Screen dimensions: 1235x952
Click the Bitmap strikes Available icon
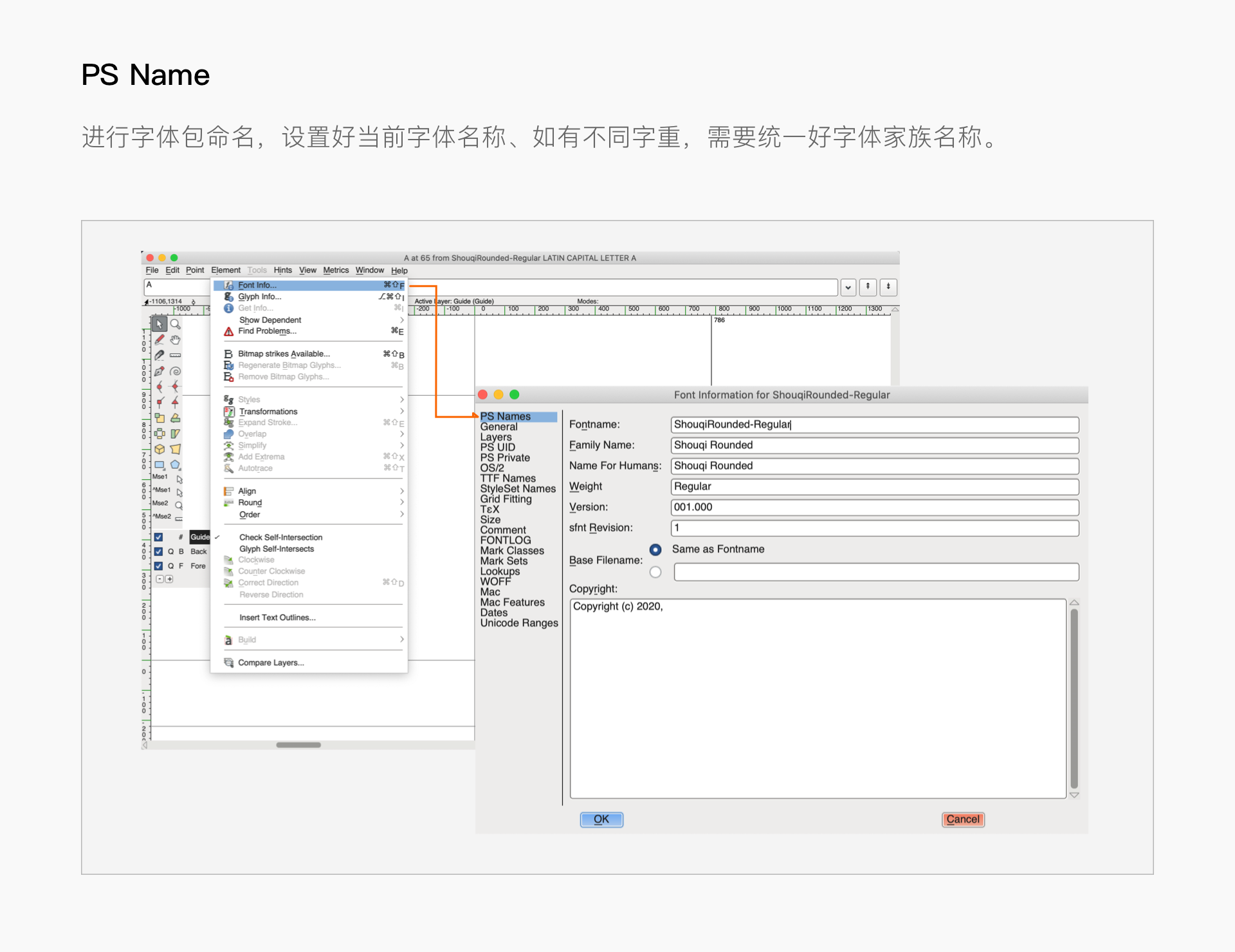coord(228,354)
